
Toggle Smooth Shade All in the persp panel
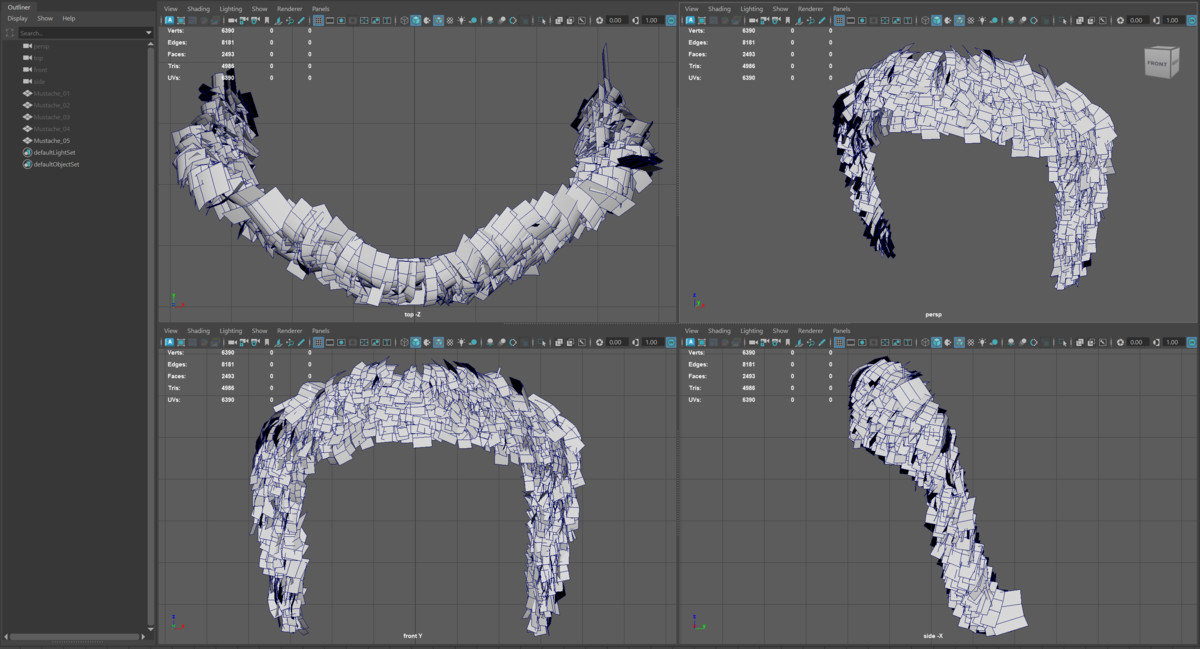(936, 20)
